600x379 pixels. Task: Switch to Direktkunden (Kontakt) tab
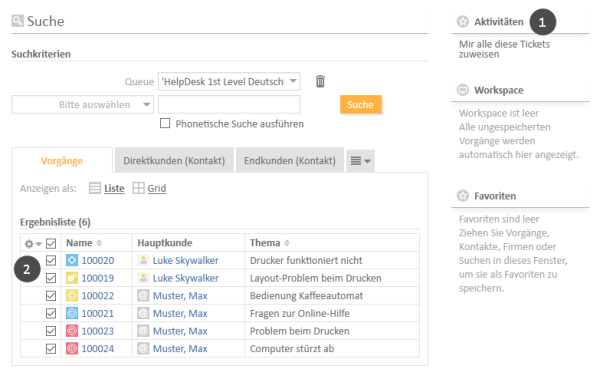[x=174, y=160]
